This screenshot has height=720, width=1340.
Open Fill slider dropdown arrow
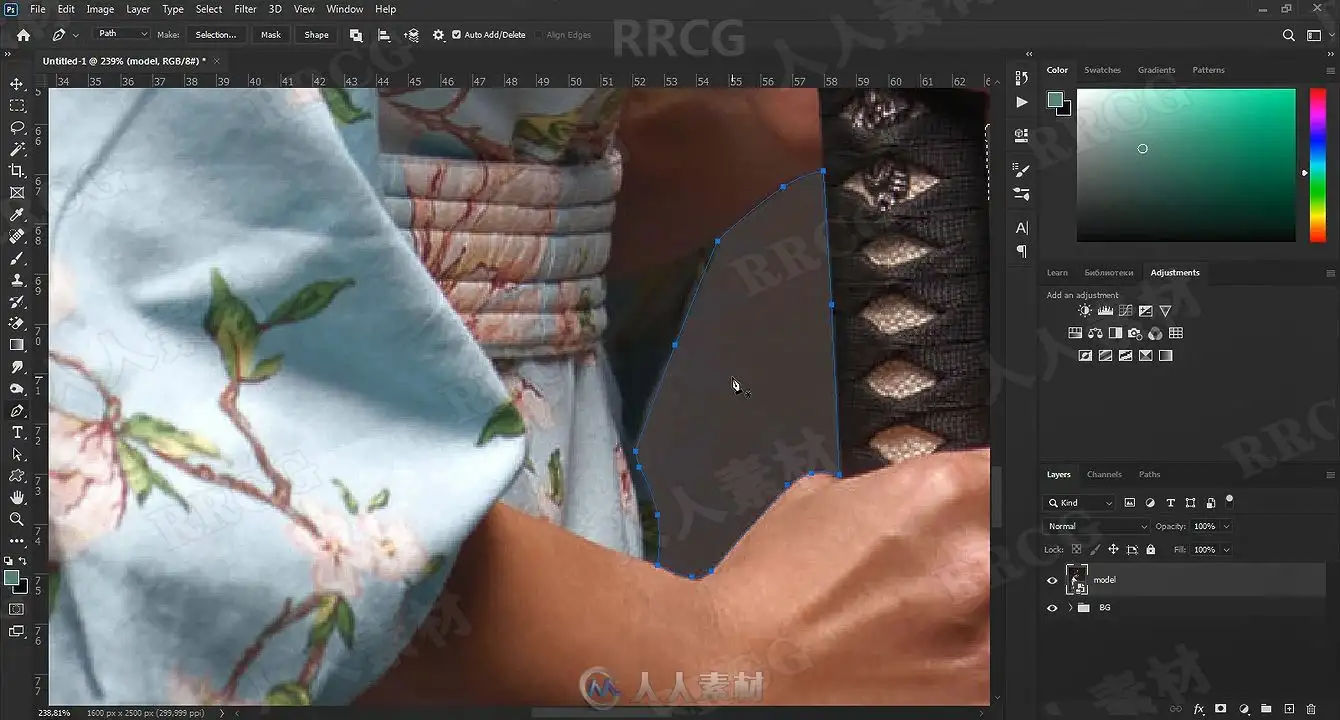(1227, 550)
